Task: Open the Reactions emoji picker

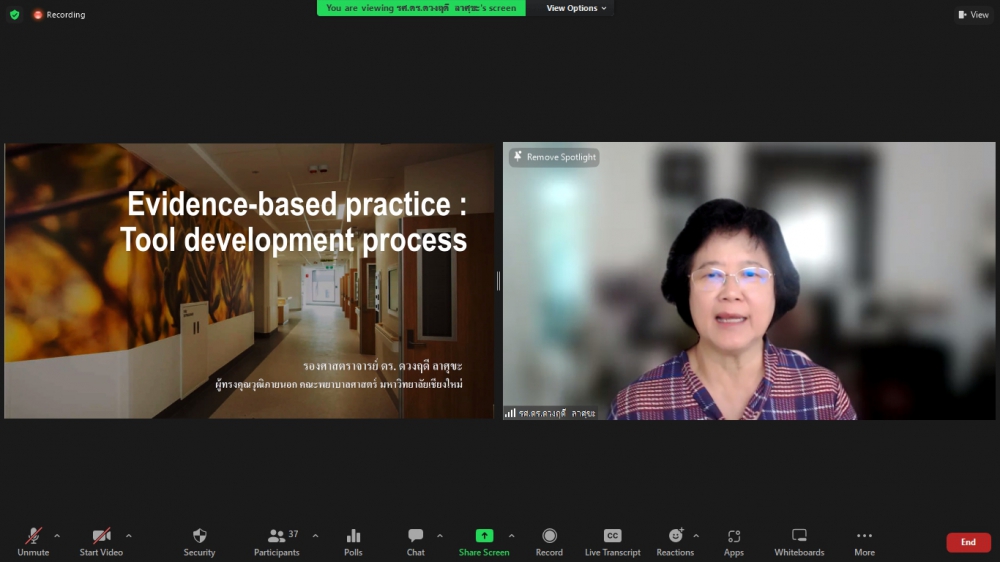Action: point(675,542)
